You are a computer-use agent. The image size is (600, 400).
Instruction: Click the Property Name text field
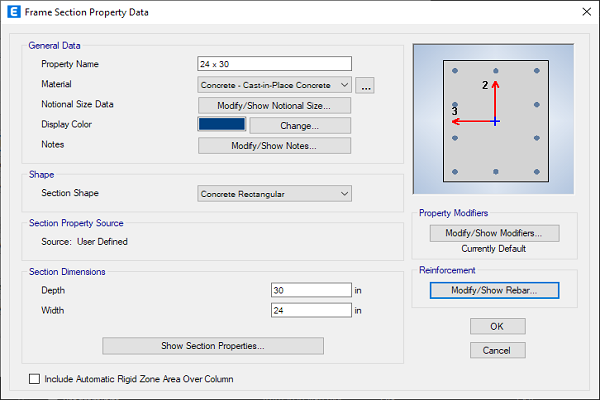[x=275, y=65]
